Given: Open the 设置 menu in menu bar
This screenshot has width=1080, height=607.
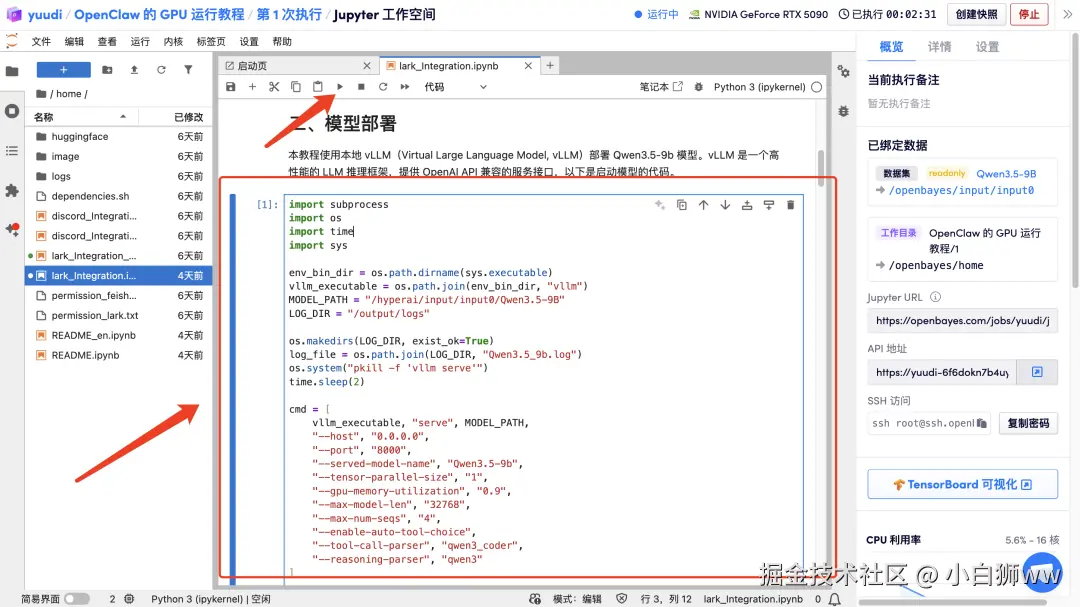Looking at the screenshot, I should click(x=249, y=41).
